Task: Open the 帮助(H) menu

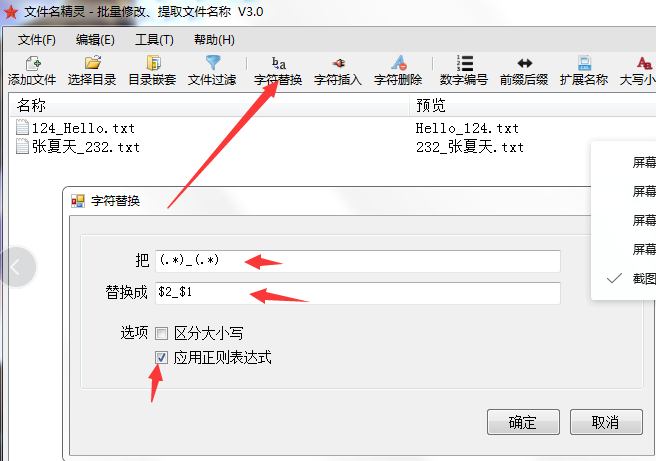Action: click(x=214, y=40)
